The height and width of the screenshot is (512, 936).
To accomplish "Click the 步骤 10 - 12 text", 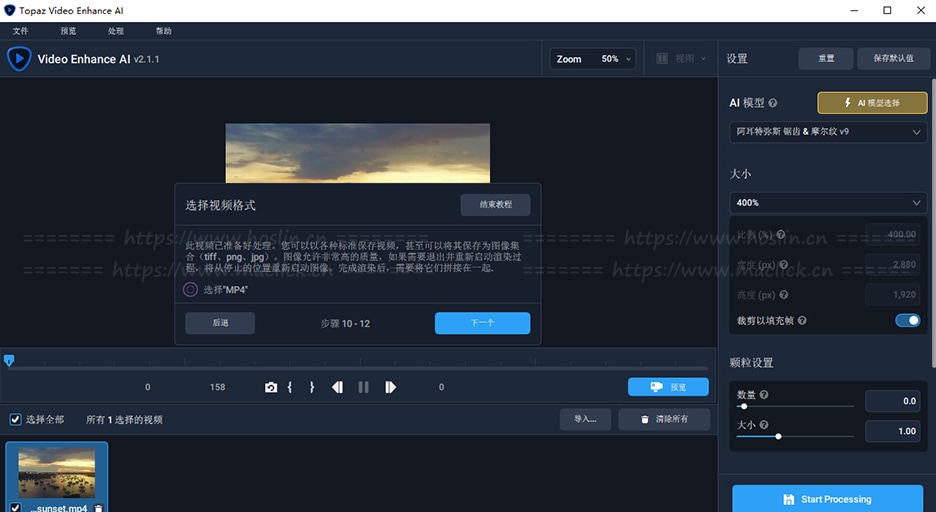I will click(x=345, y=323).
